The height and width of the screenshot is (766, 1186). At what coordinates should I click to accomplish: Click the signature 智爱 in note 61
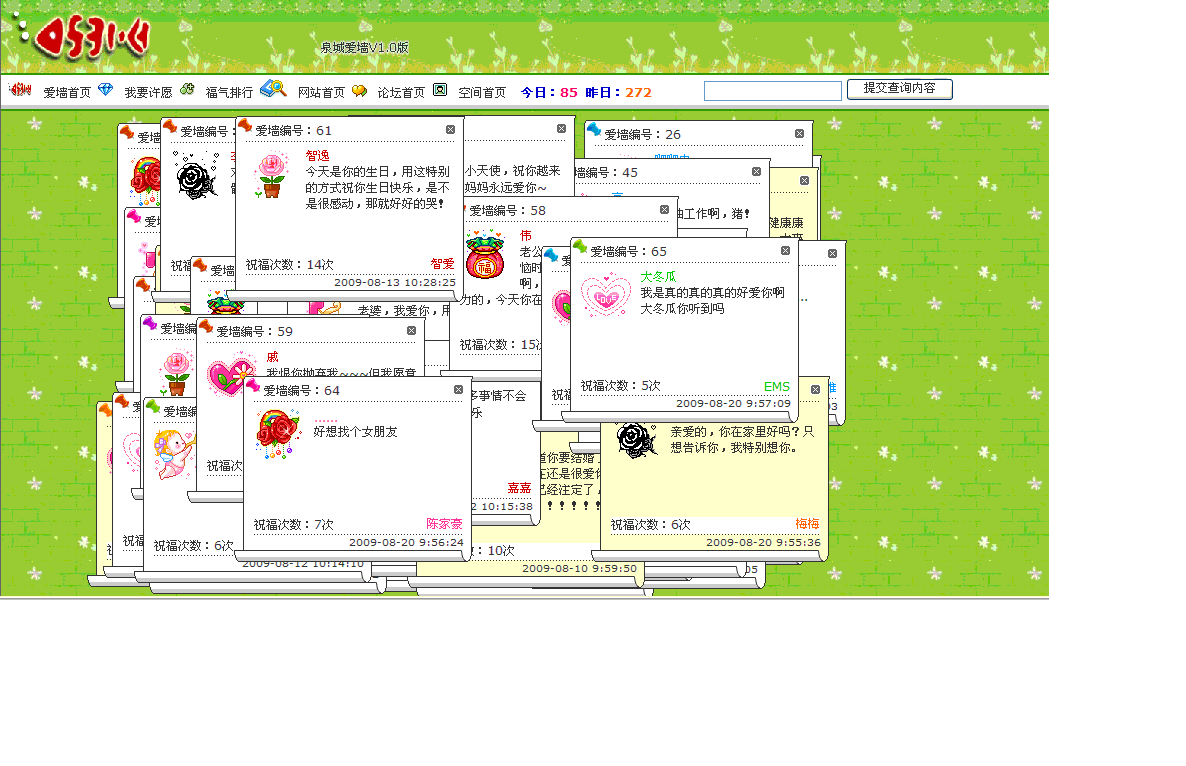[442, 263]
